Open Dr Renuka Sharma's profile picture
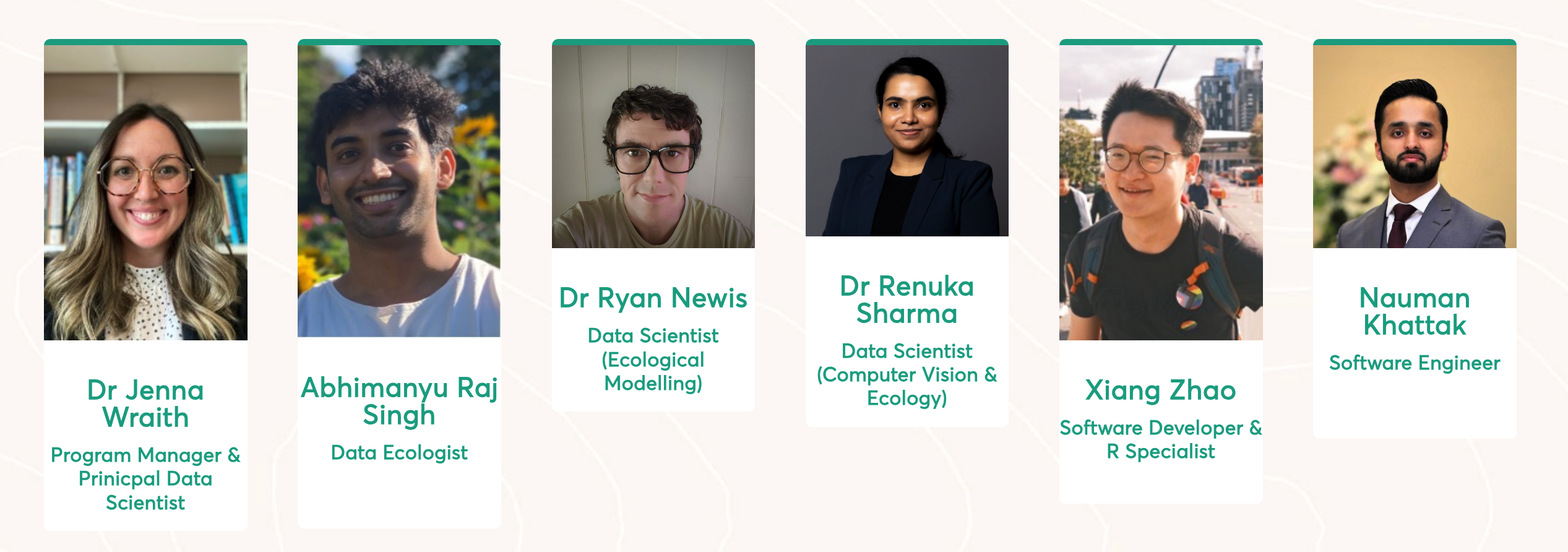Image resolution: width=1568 pixels, height=552 pixels. point(907,140)
